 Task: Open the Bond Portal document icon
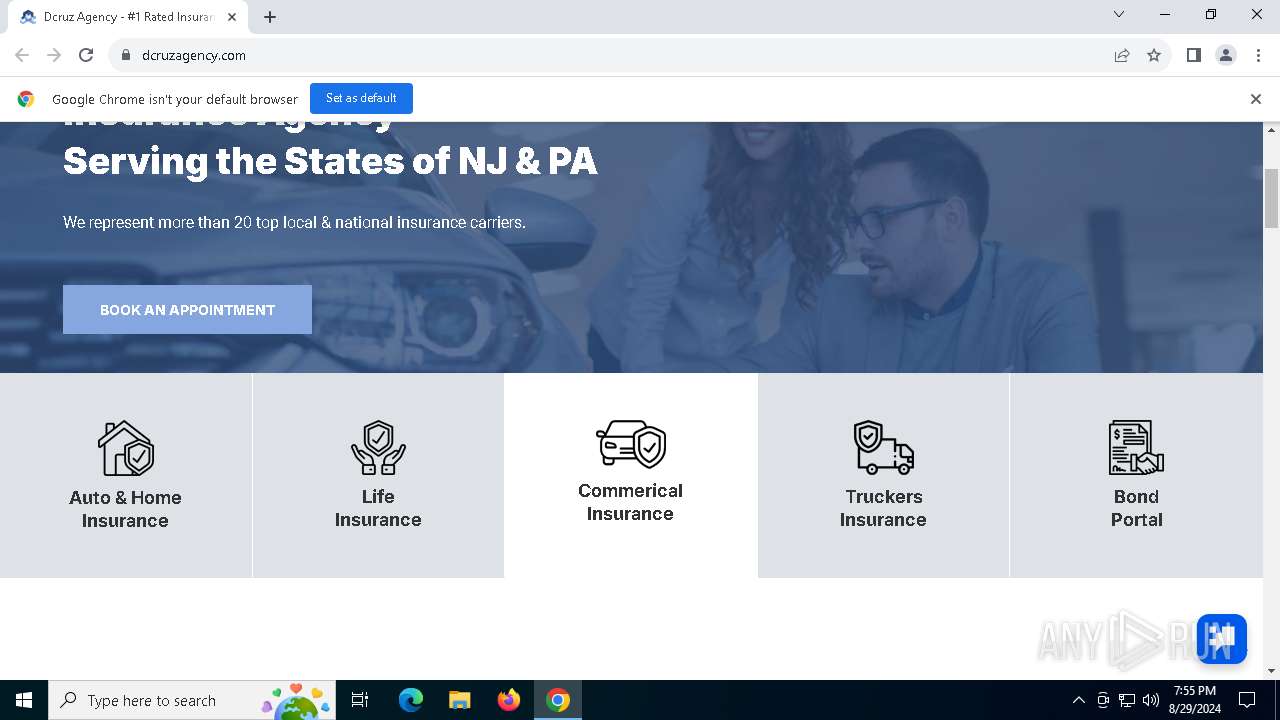pyautogui.click(x=1137, y=447)
